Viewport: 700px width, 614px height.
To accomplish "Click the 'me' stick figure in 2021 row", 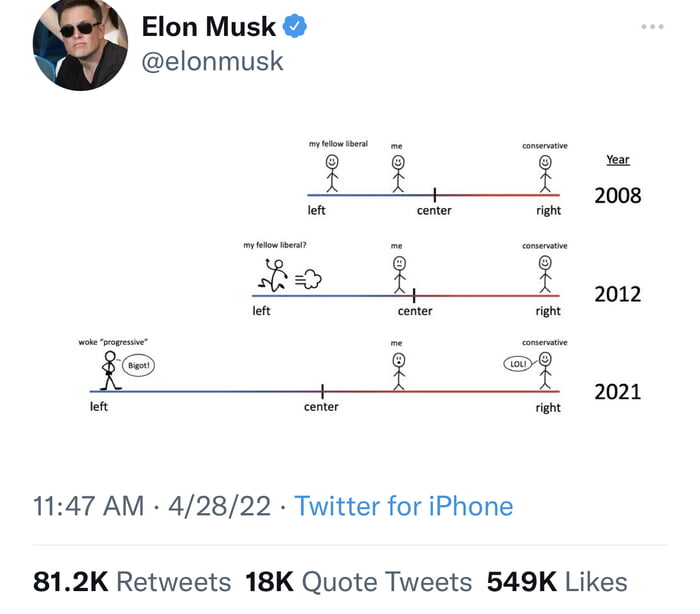I will pyautogui.click(x=399, y=371).
